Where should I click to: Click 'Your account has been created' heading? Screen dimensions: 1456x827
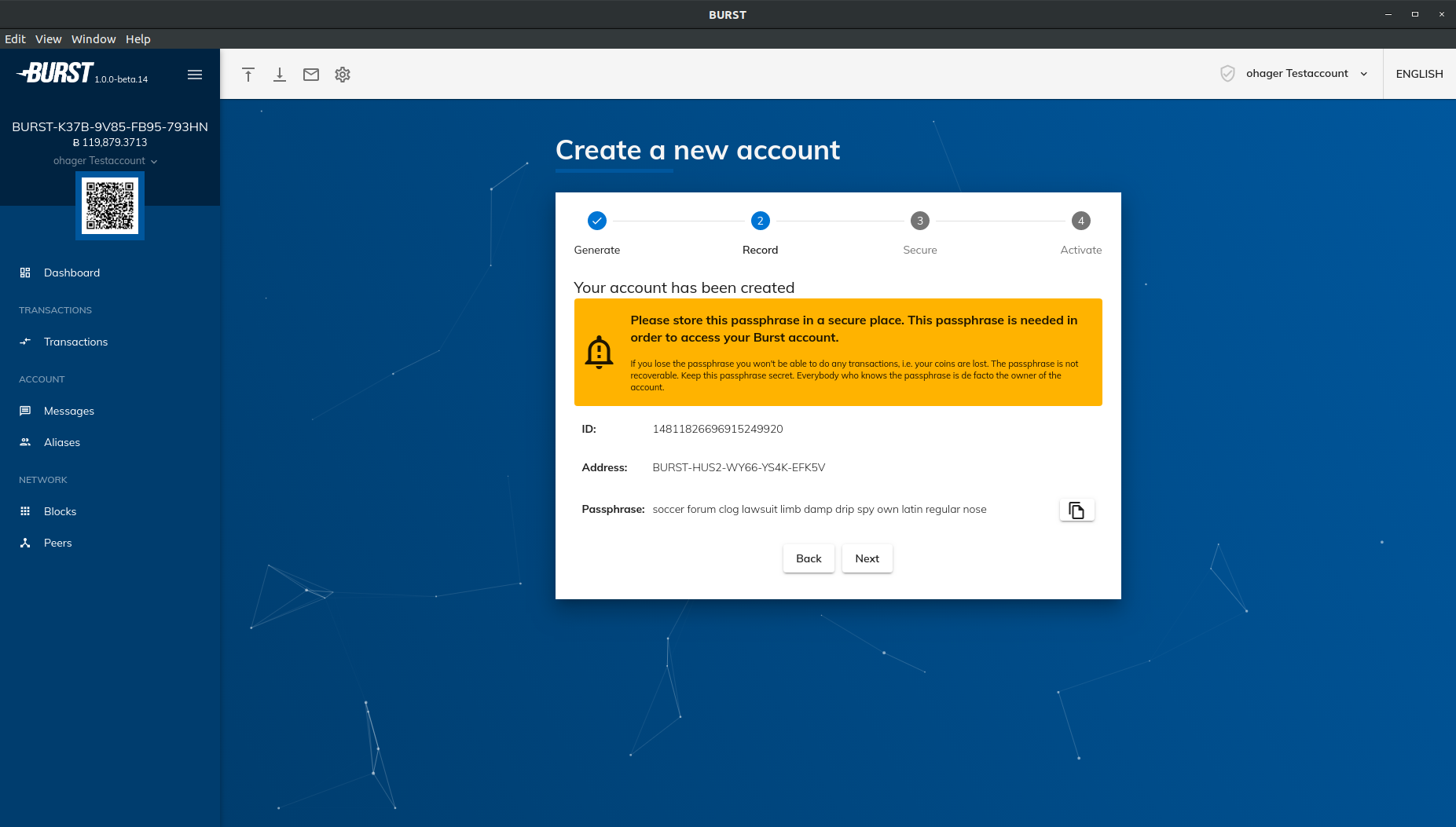point(684,287)
